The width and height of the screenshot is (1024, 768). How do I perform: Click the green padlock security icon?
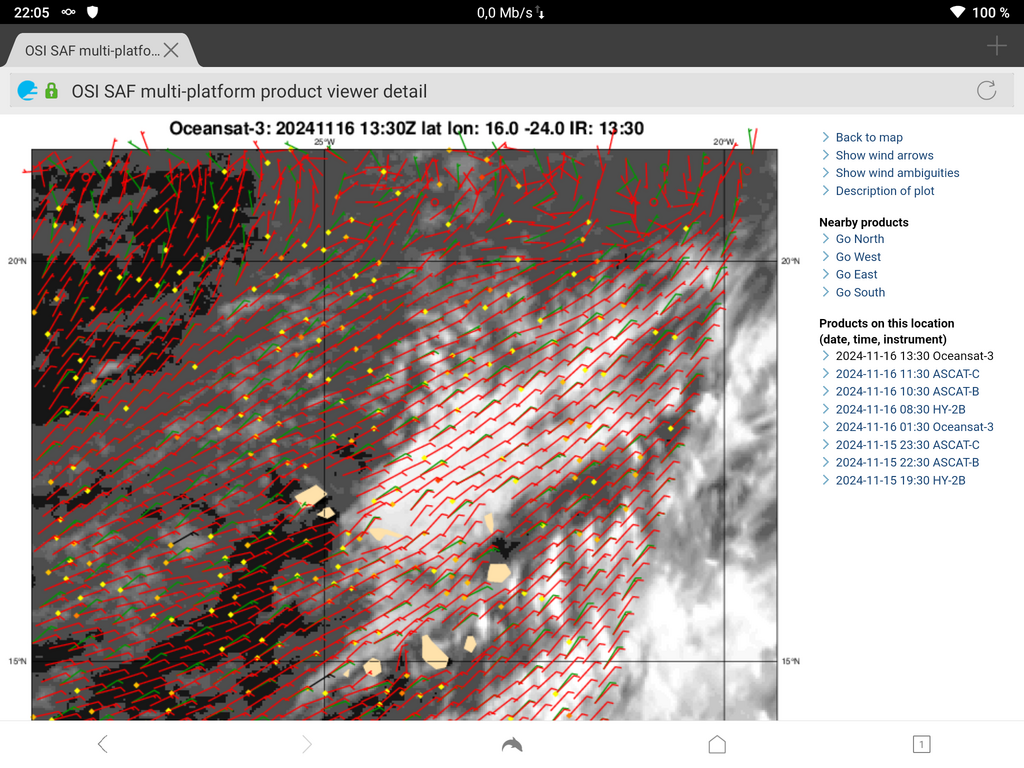pyautogui.click(x=52, y=91)
